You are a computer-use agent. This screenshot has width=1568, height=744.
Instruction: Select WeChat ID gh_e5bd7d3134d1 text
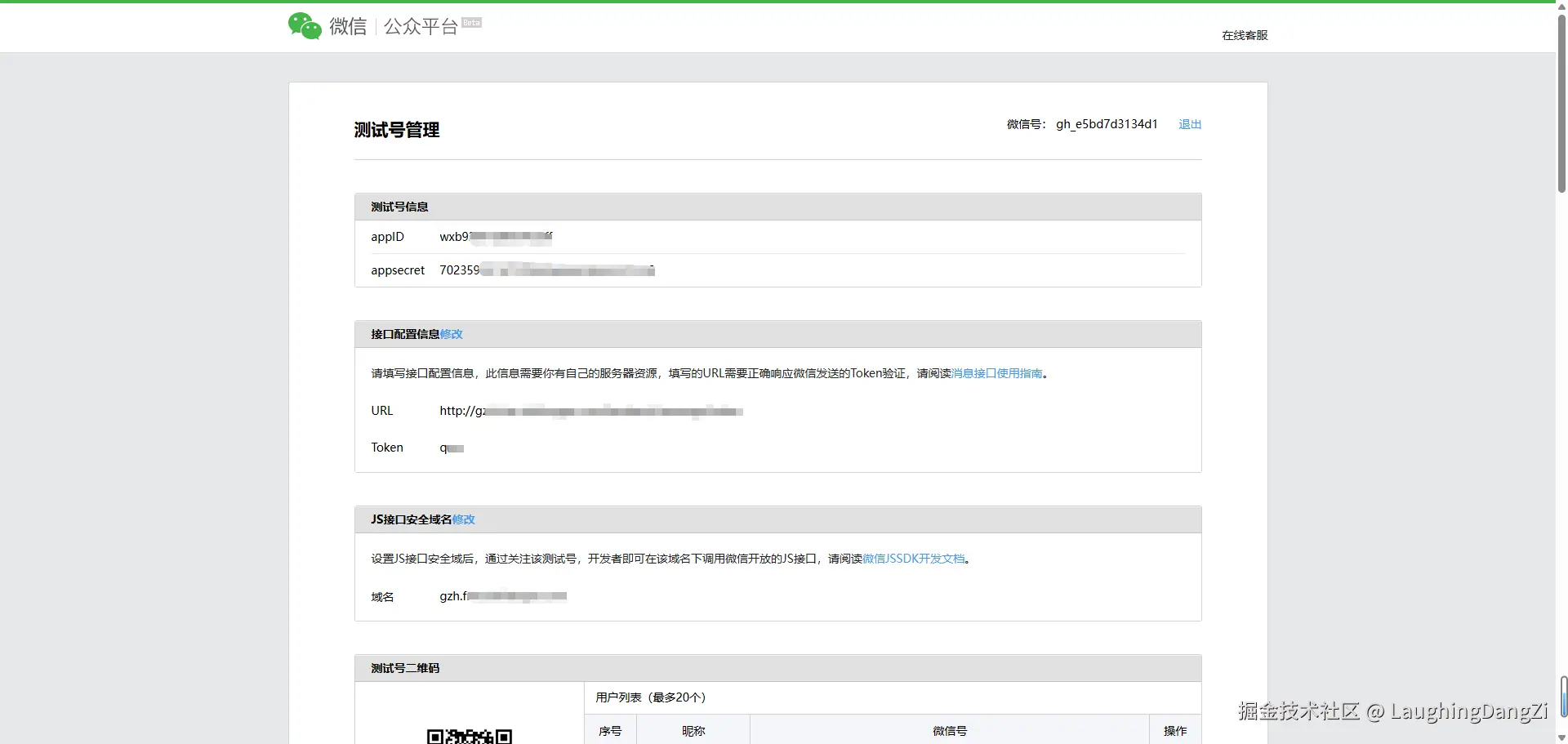point(1107,124)
